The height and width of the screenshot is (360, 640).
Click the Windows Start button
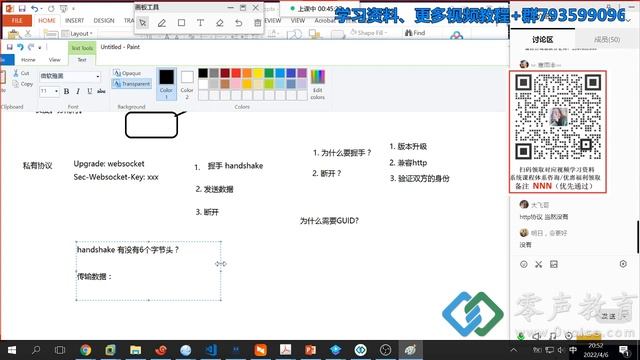pos(12,350)
